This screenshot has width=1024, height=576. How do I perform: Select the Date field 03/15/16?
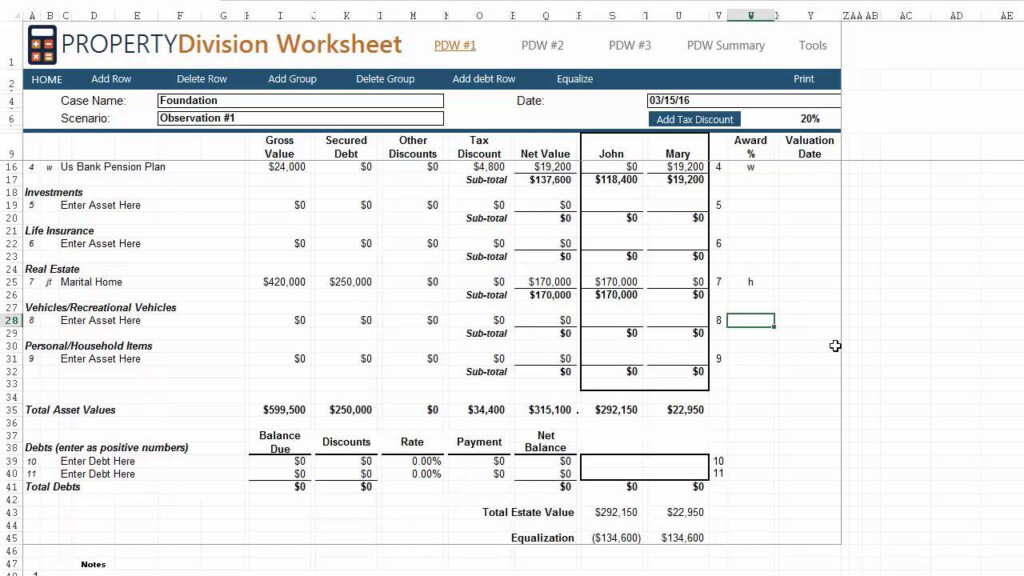click(743, 101)
